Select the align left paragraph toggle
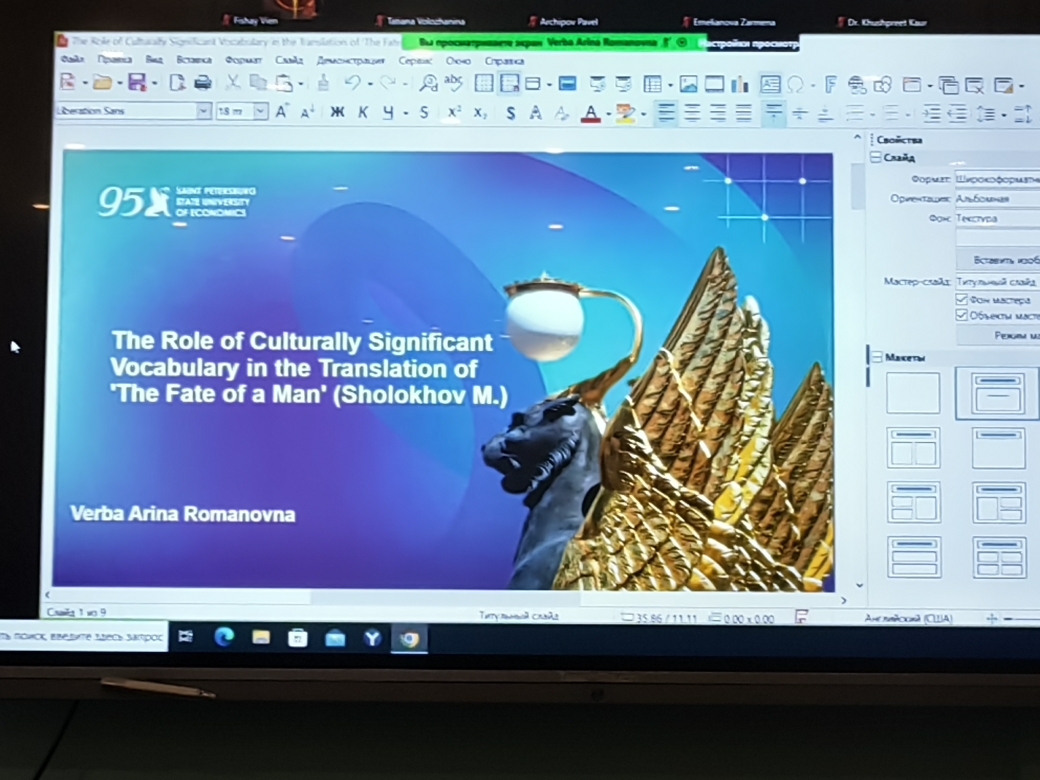This screenshot has height=780, width=1040. (x=667, y=113)
